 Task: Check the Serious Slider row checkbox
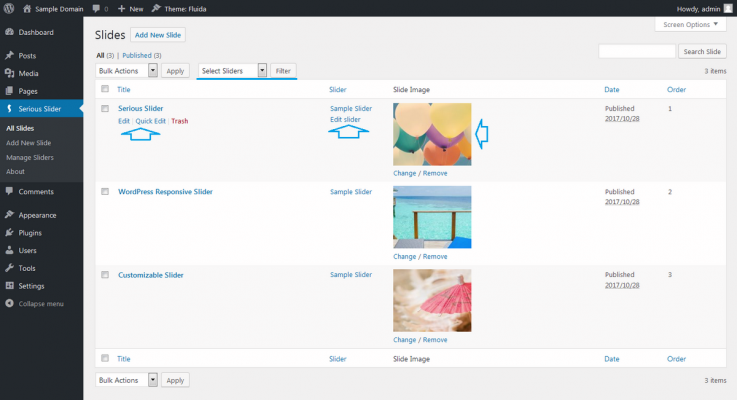pos(105,108)
